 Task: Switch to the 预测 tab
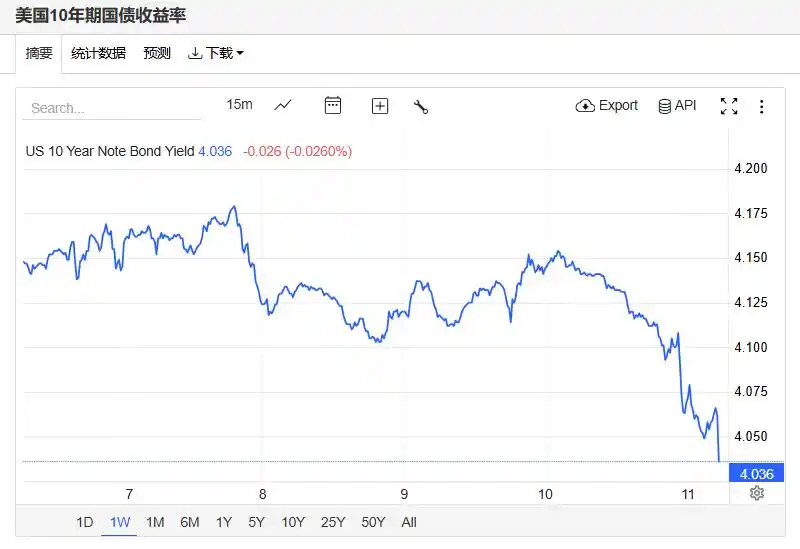[x=157, y=53]
